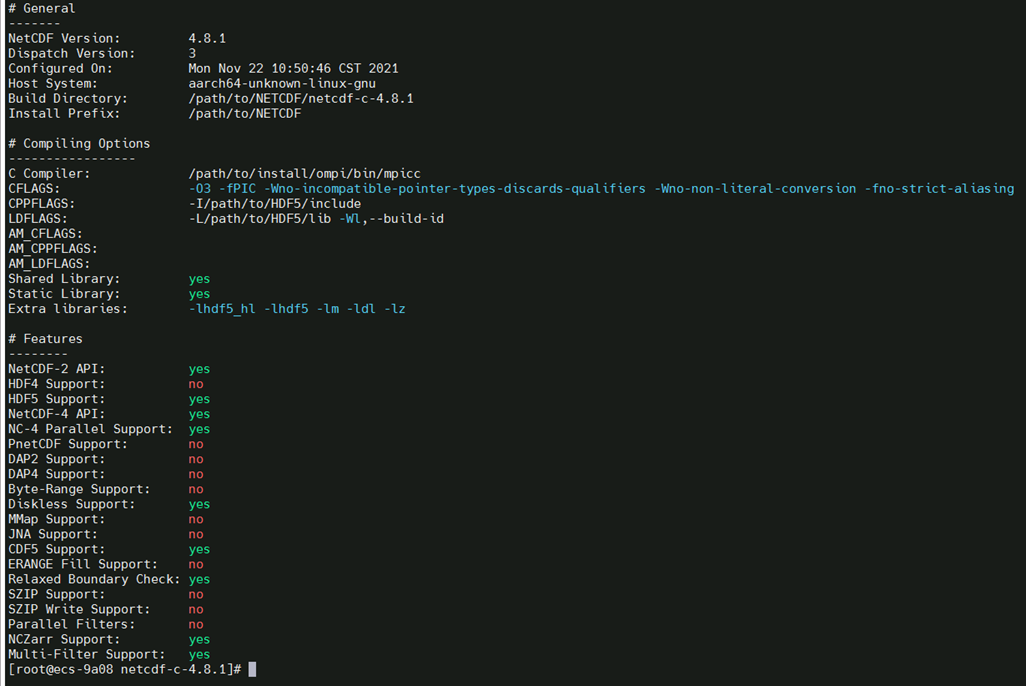Click the SZIP Write Support no value
This screenshot has height=686, width=1026.
click(196, 609)
